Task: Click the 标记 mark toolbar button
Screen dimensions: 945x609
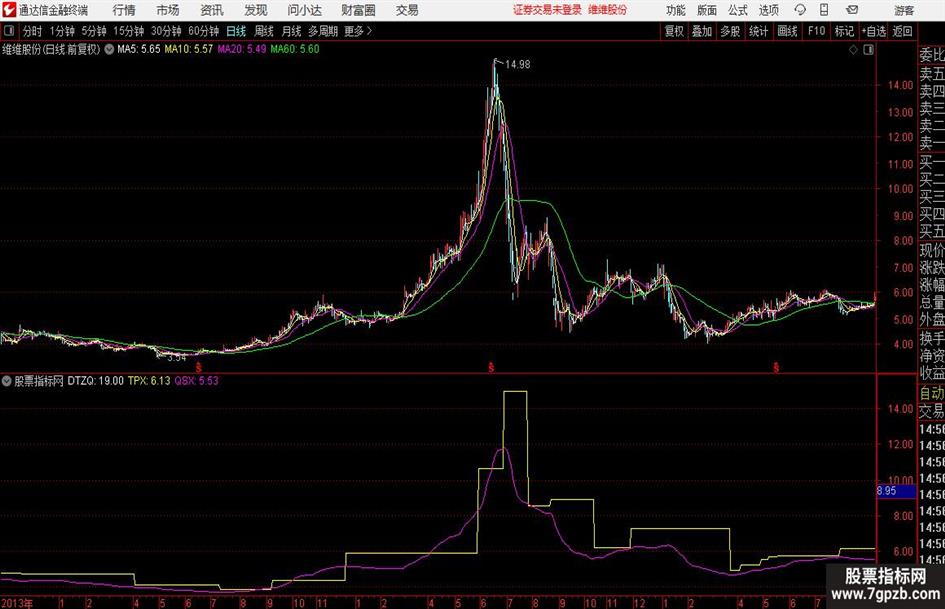Action: pyautogui.click(x=844, y=31)
